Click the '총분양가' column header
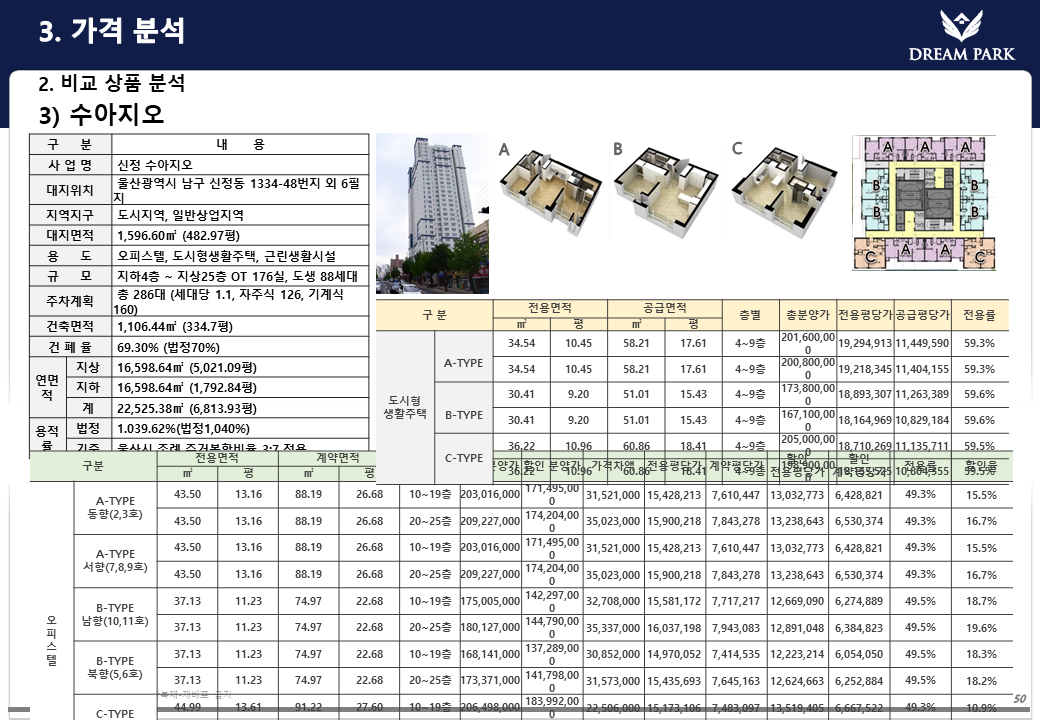The height and width of the screenshot is (720, 1040). [807, 315]
